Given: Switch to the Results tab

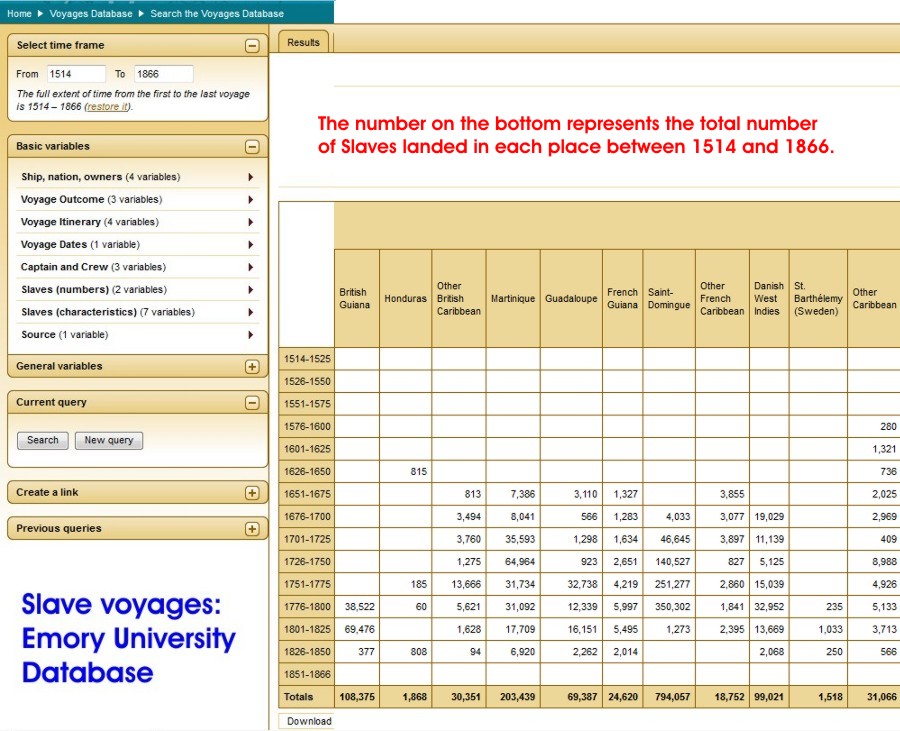Looking at the screenshot, I should pyautogui.click(x=304, y=42).
